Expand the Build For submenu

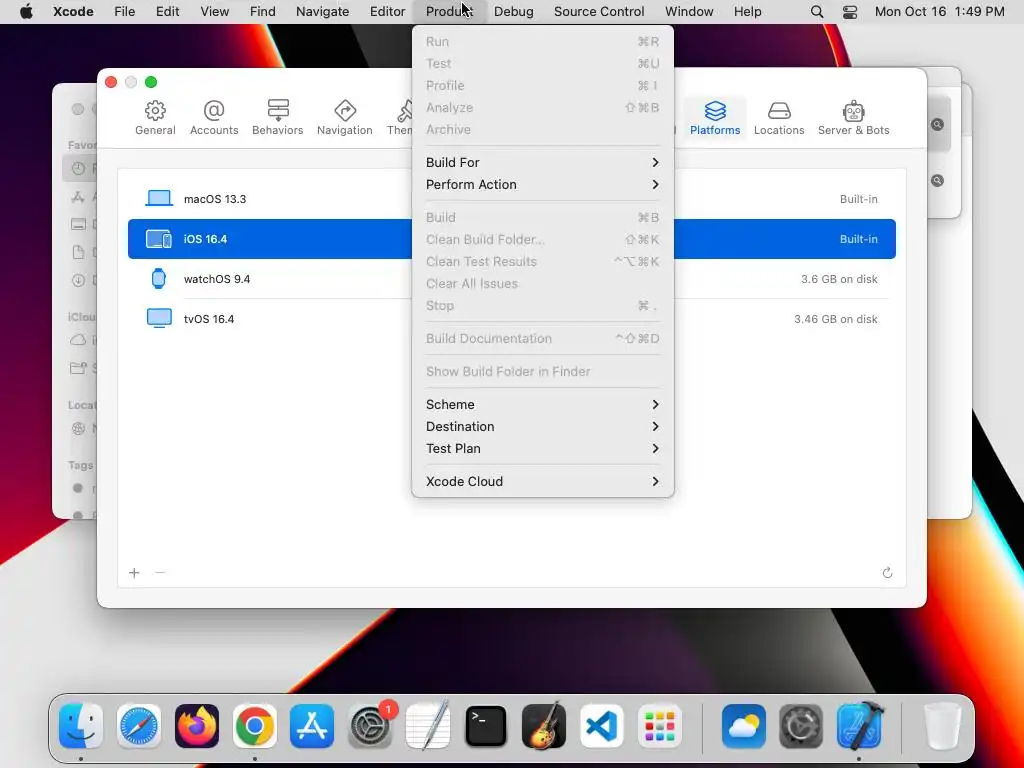pyautogui.click(x=543, y=163)
